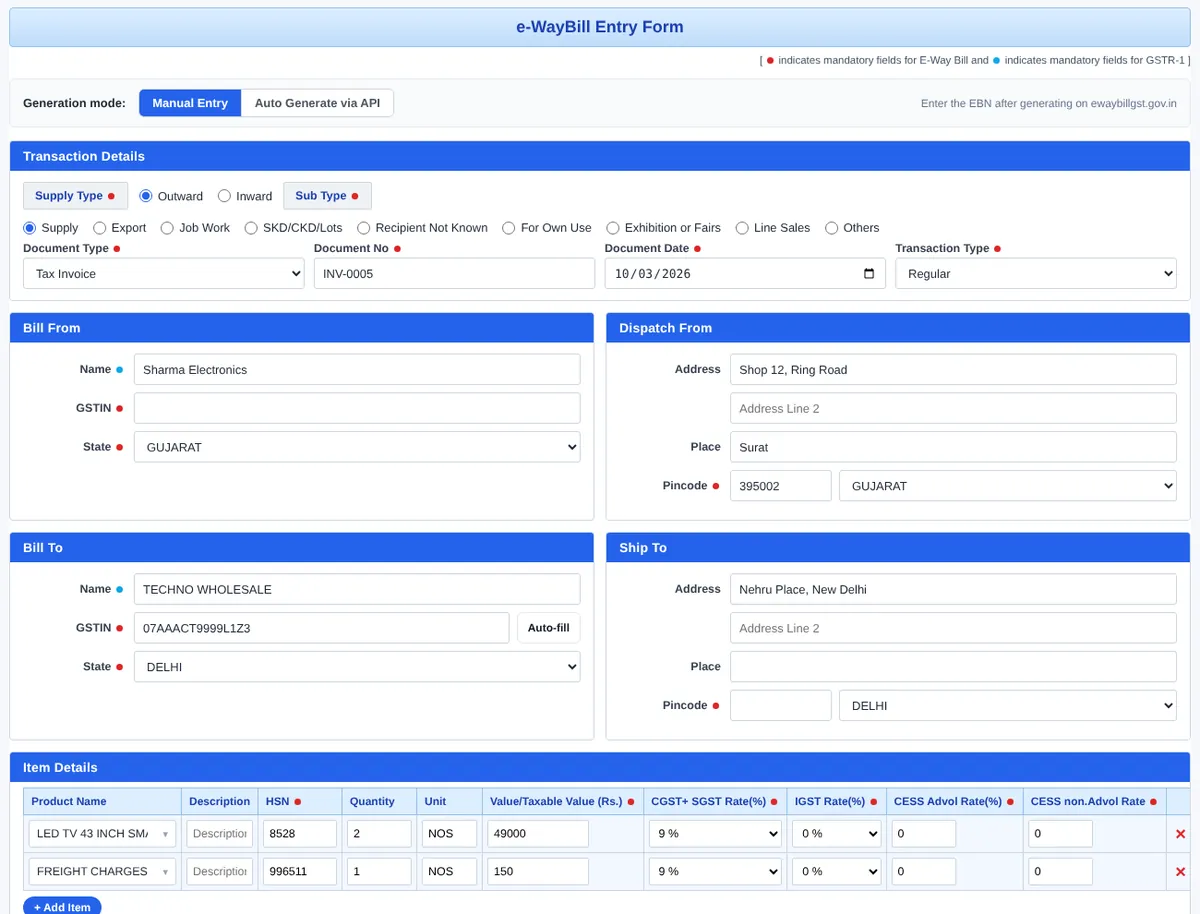Switch to Manual Entry generation mode
1200x914 pixels.
190,103
